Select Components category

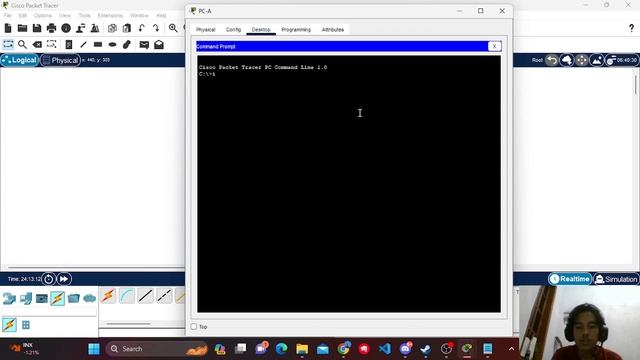(42, 299)
